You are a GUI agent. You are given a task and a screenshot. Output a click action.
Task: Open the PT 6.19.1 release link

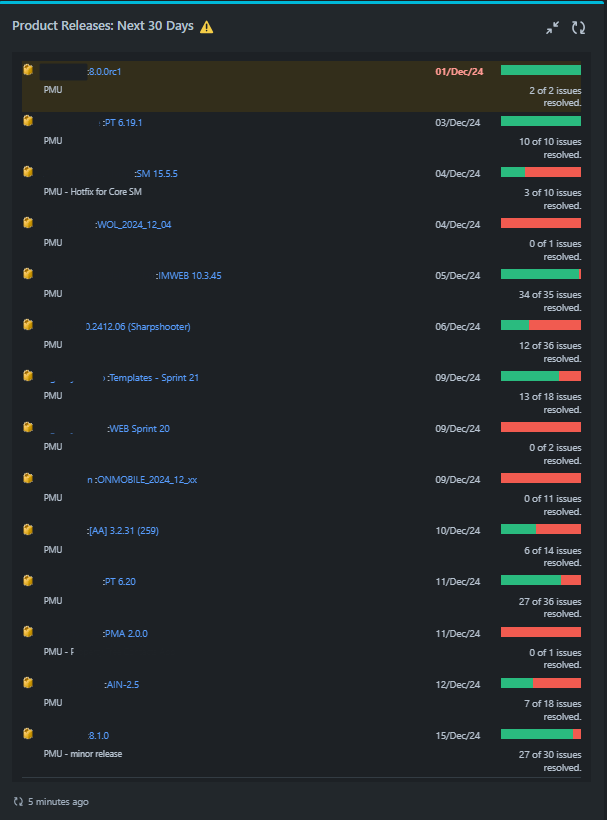(x=121, y=123)
